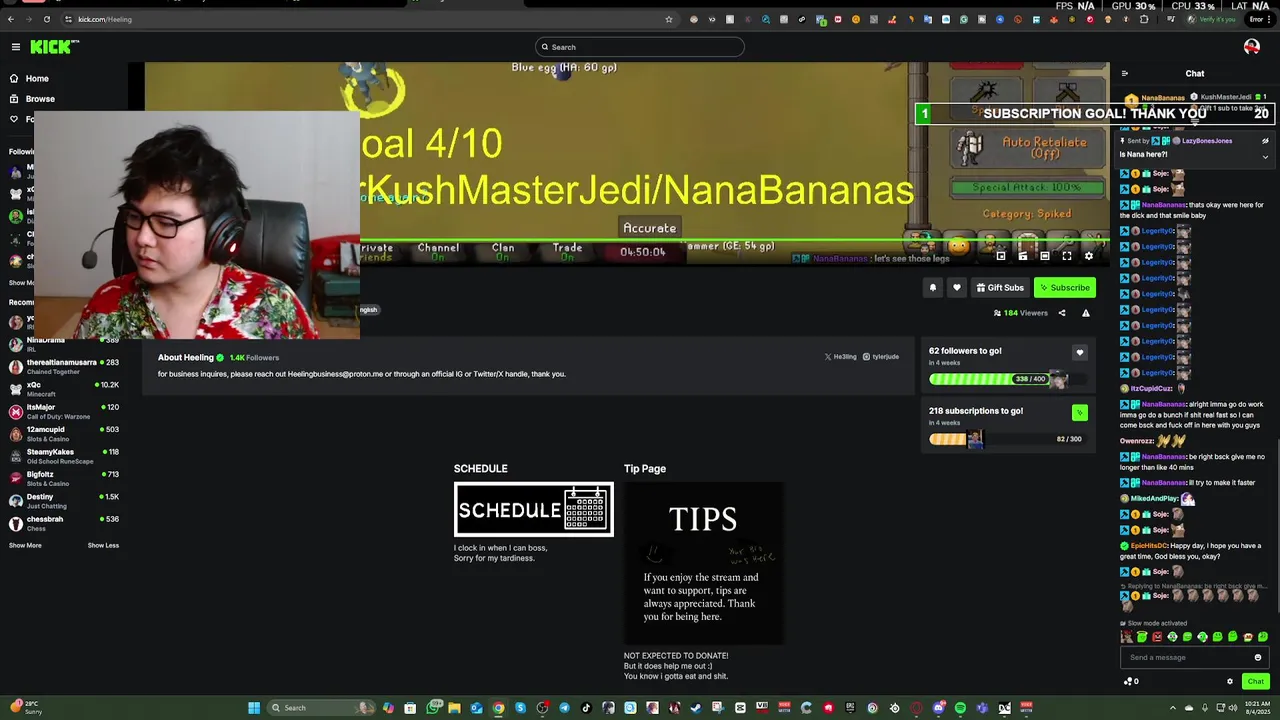Image resolution: width=1280 pixels, height=720 pixels.
Task: Open the Windows Start button
Action: (x=254, y=708)
